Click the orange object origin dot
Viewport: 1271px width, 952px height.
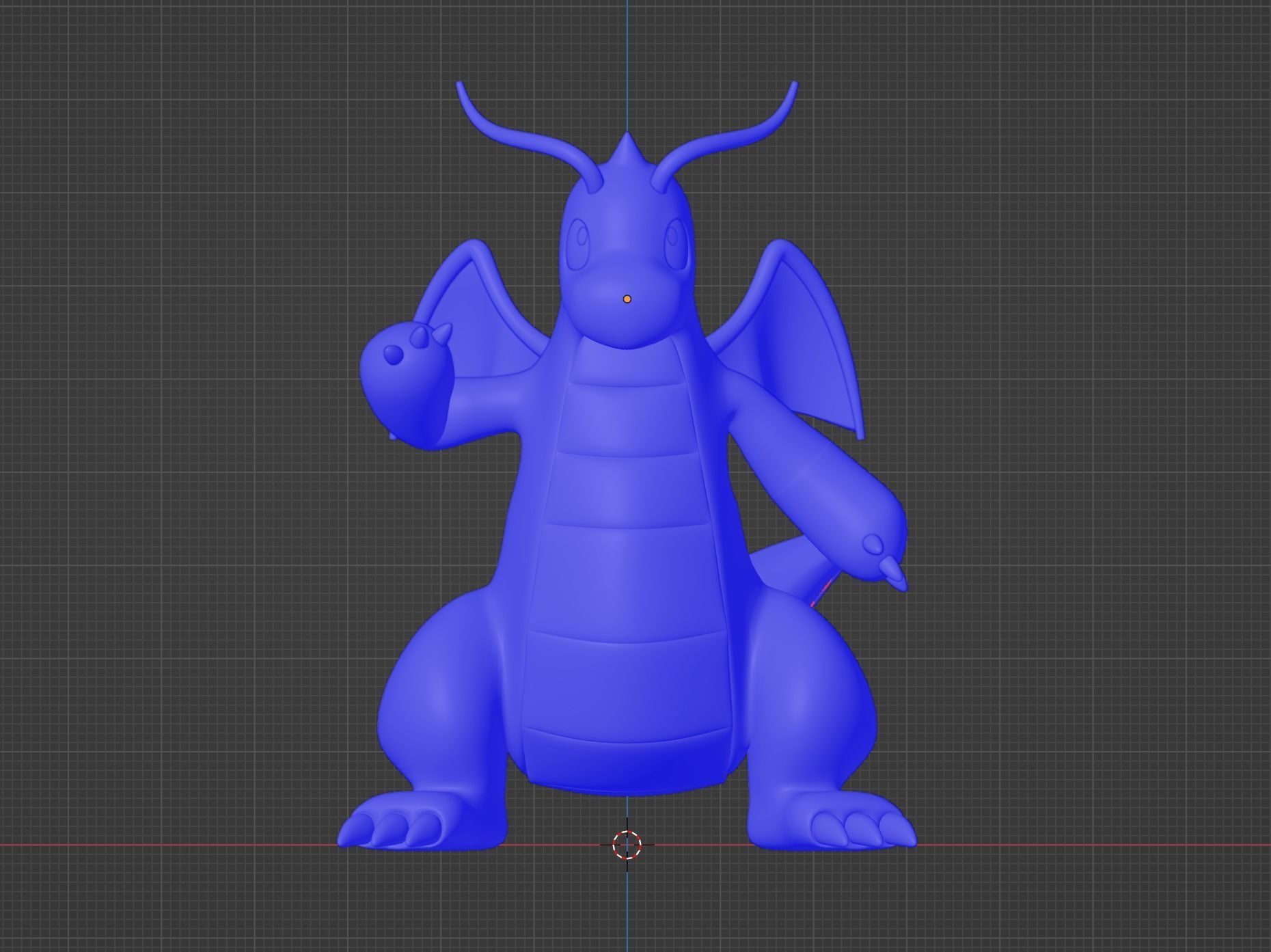(x=627, y=299)
